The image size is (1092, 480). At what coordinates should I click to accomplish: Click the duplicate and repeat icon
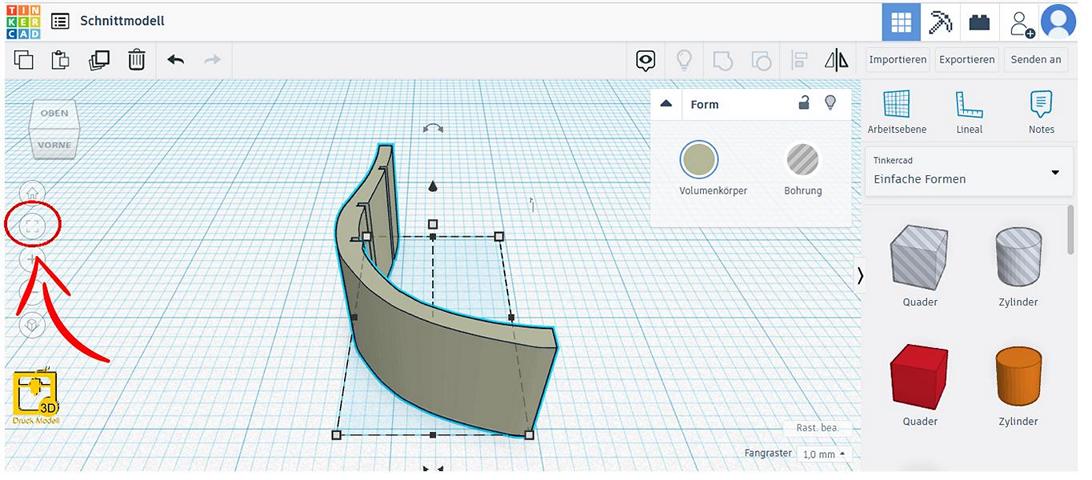[98, 60]
